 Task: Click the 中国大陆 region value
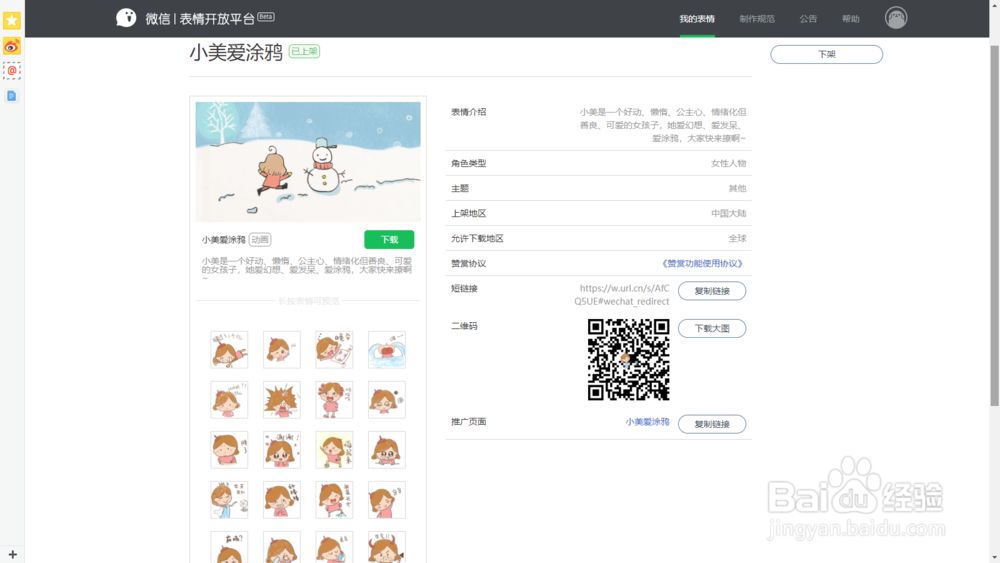coord(728,214)
